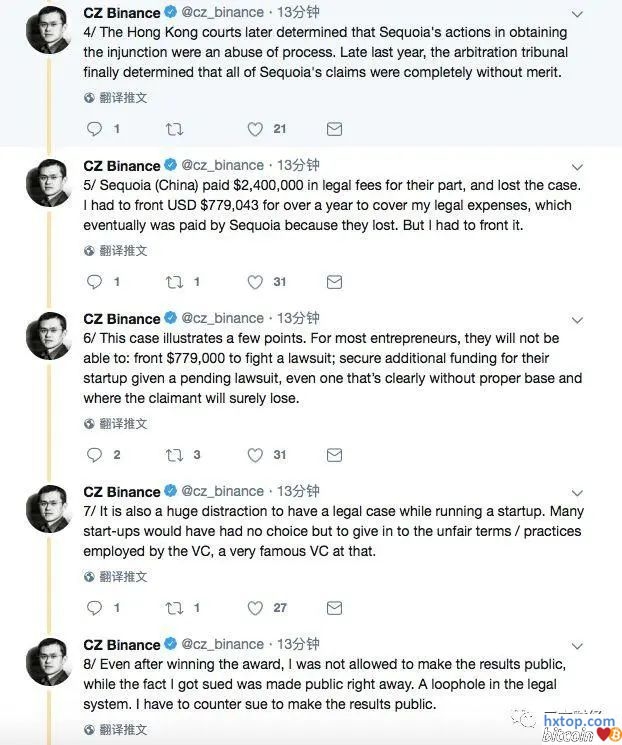Screen dimensions: 622x745
Task: Retweet the 6/ case illustrates tweet
Action: point(174,455)
